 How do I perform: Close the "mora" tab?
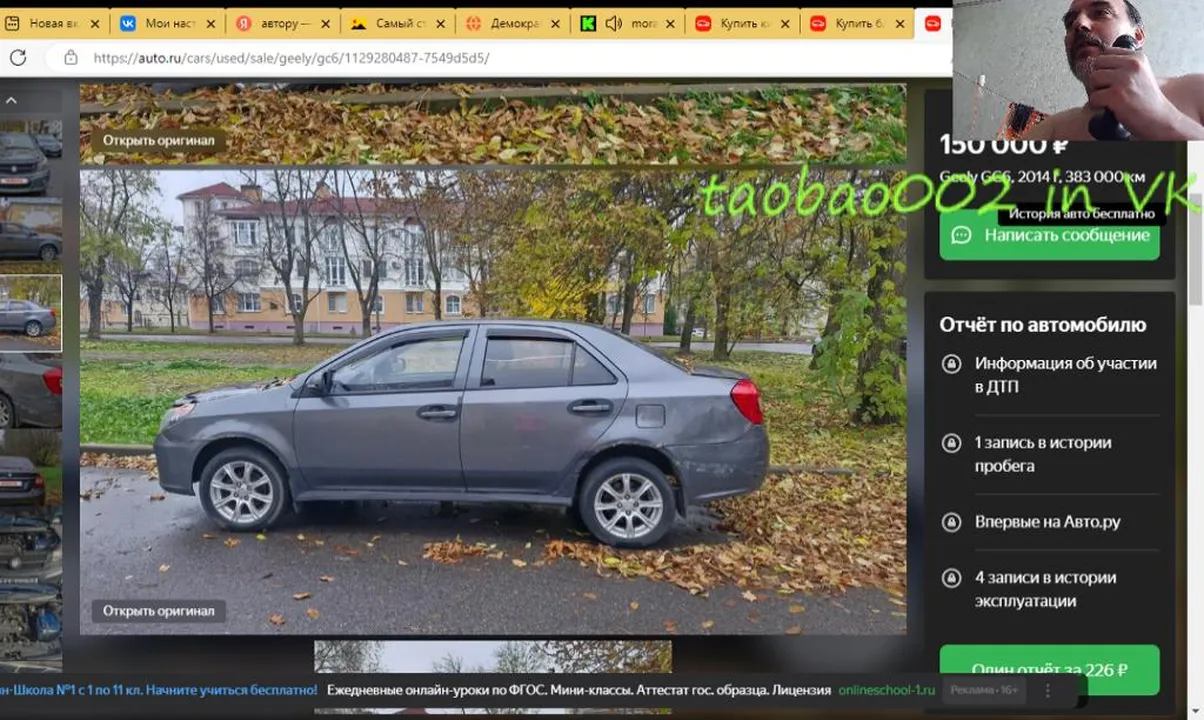point(671,24)
